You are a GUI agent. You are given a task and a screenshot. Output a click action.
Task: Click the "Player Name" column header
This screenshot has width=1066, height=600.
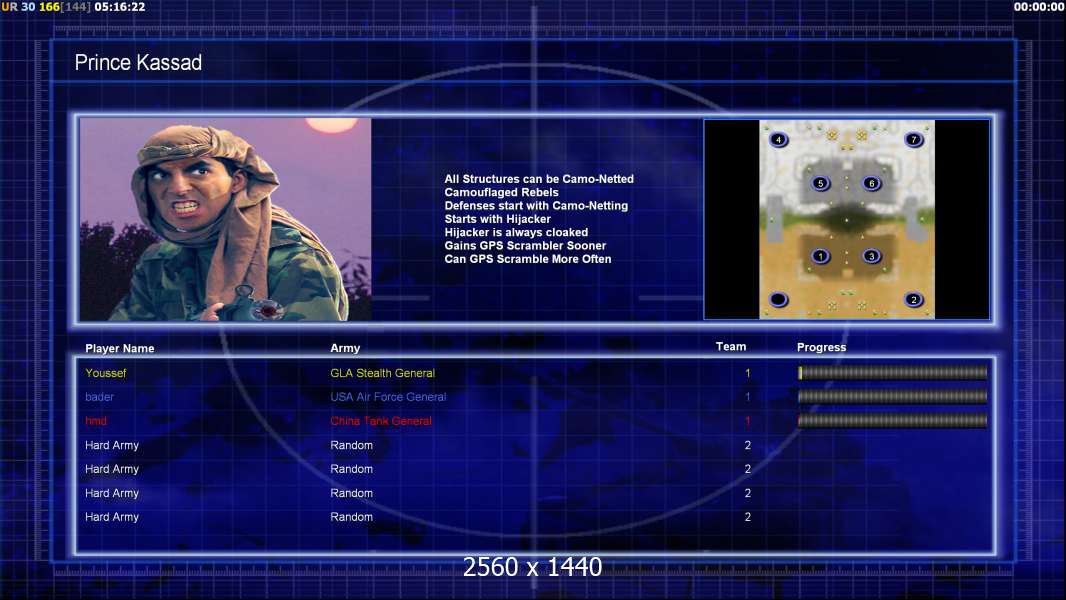(120, 349)
